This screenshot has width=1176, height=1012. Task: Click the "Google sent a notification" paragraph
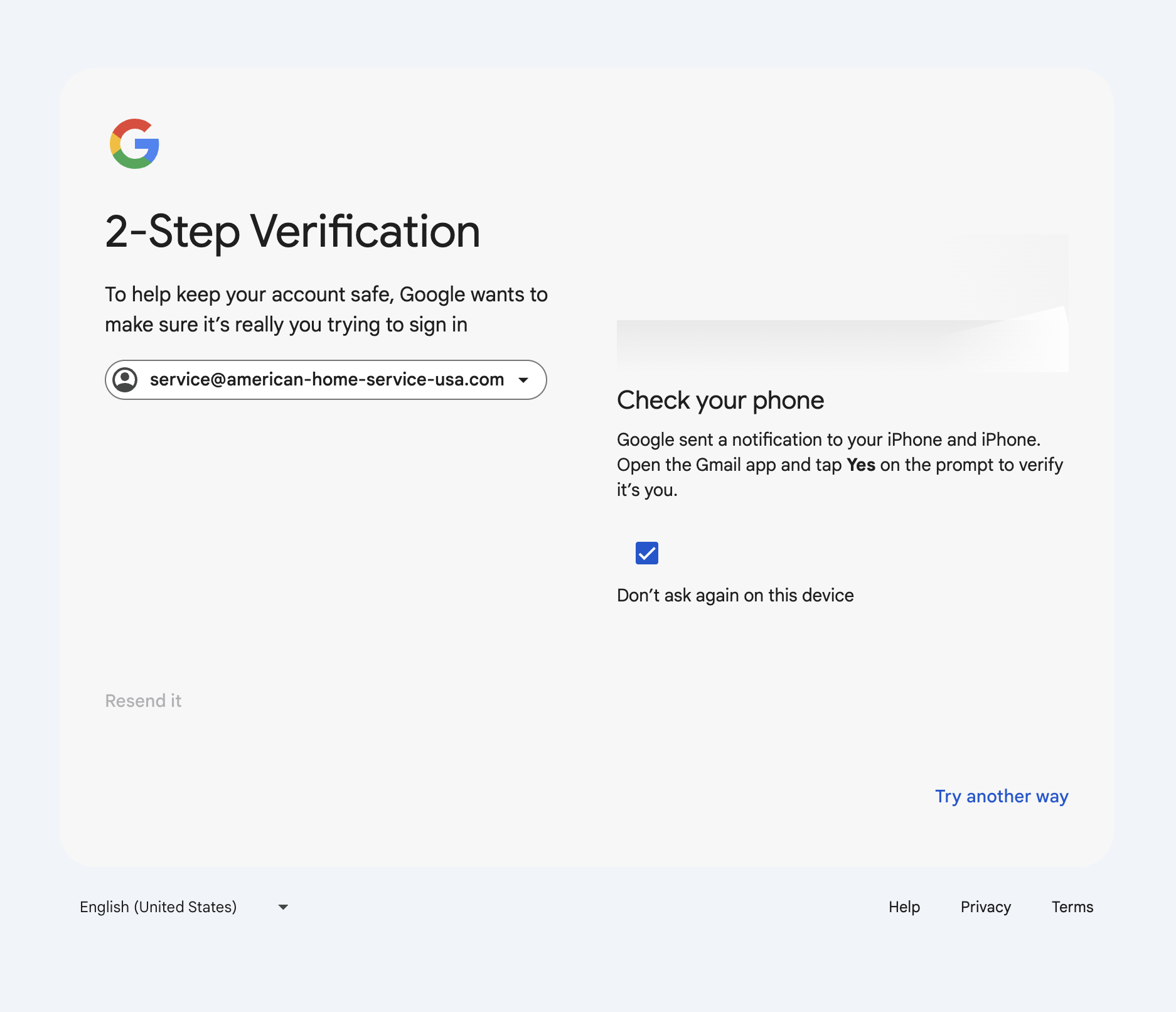click(828, 439)
